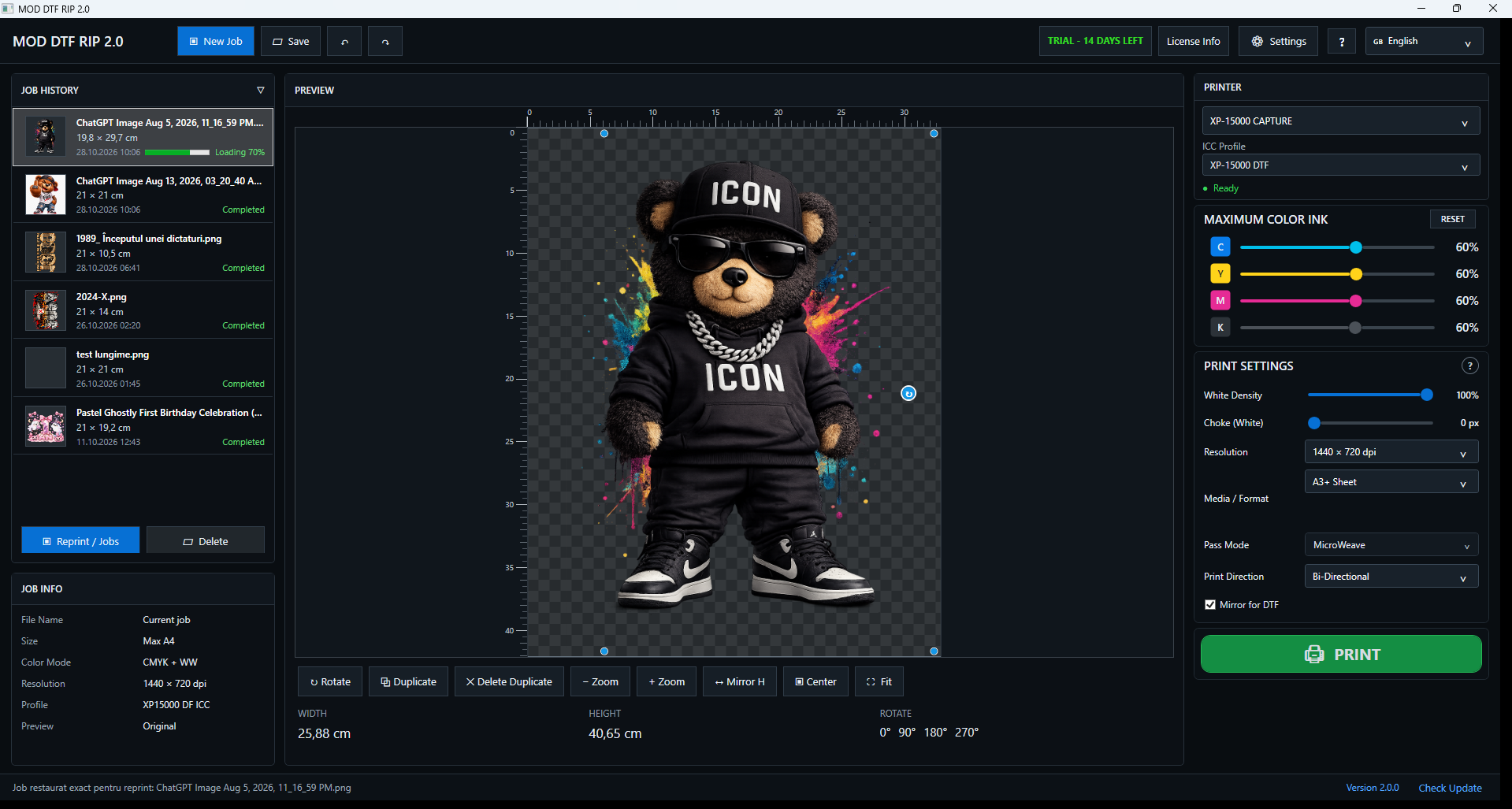Set rotation to 90°
The image size is (1512, 809).
907,733
